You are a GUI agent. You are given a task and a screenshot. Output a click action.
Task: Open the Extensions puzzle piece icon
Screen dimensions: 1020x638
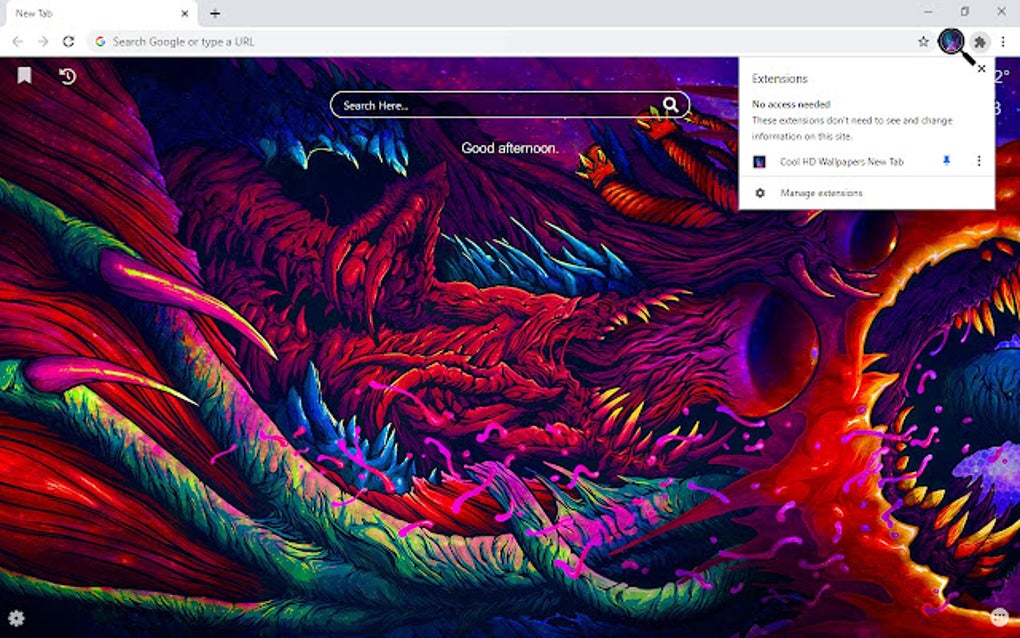click(x=981, y=41)
